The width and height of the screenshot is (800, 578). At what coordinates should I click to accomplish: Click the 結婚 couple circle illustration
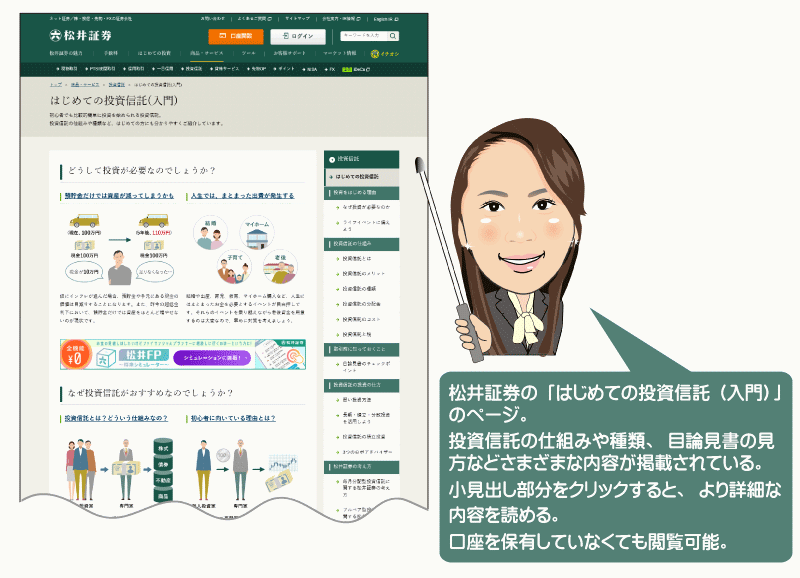210,233
